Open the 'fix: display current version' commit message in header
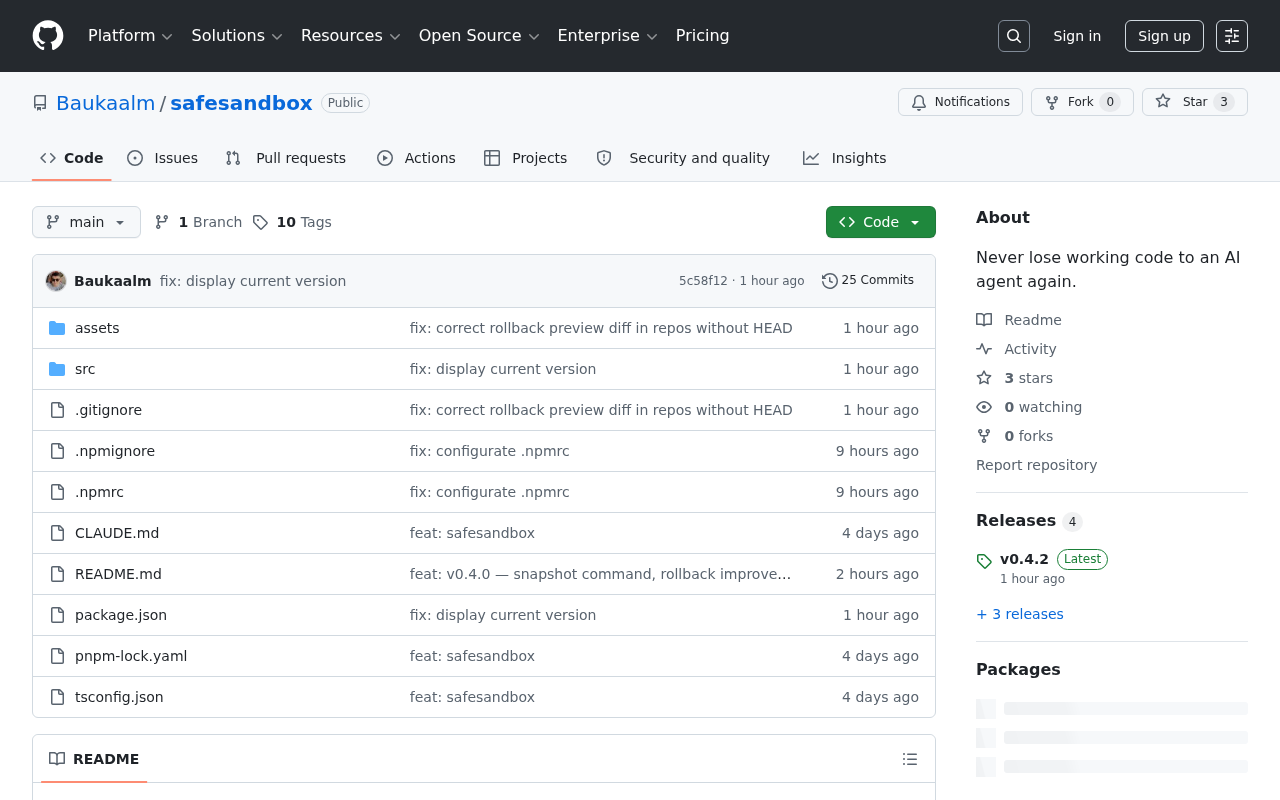Viewport: 1280px width, 800px height. point(253,281)
